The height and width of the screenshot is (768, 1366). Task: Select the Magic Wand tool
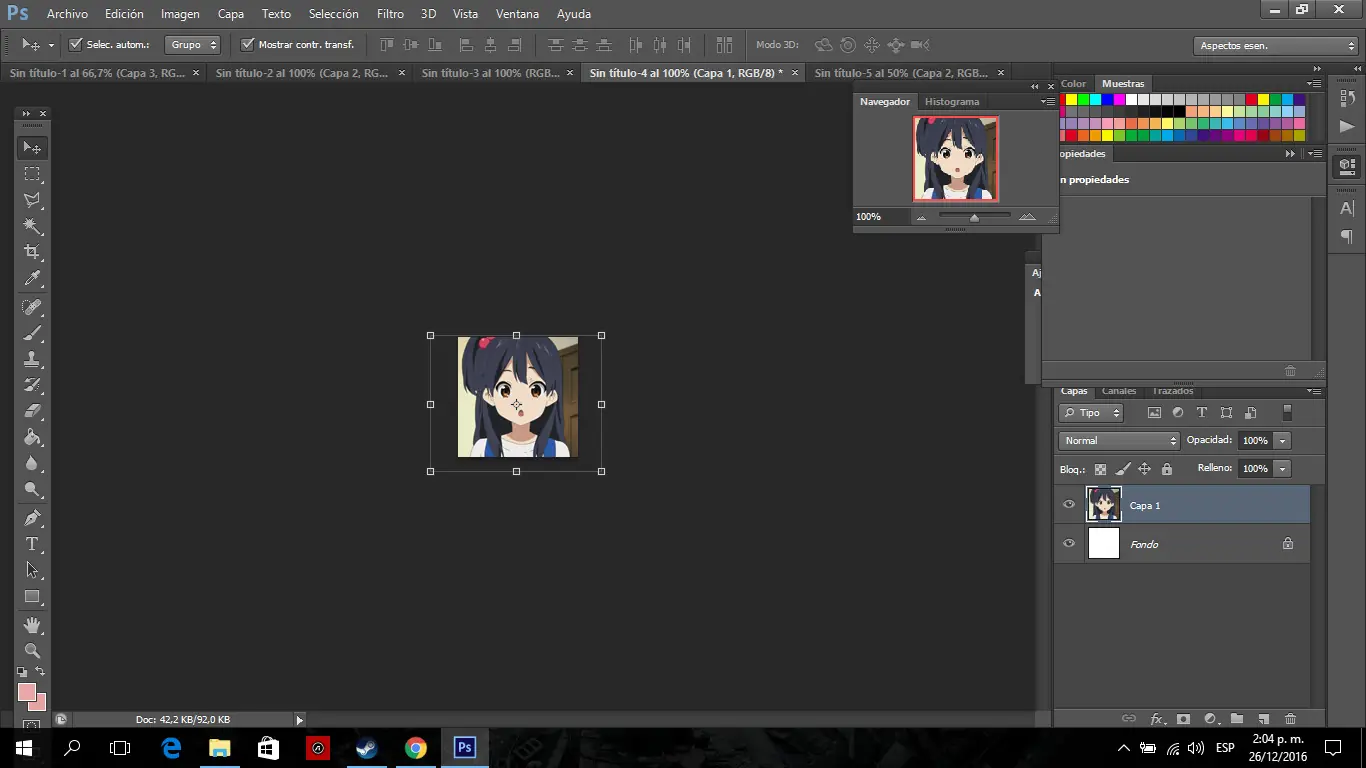(x=32, y=226)
